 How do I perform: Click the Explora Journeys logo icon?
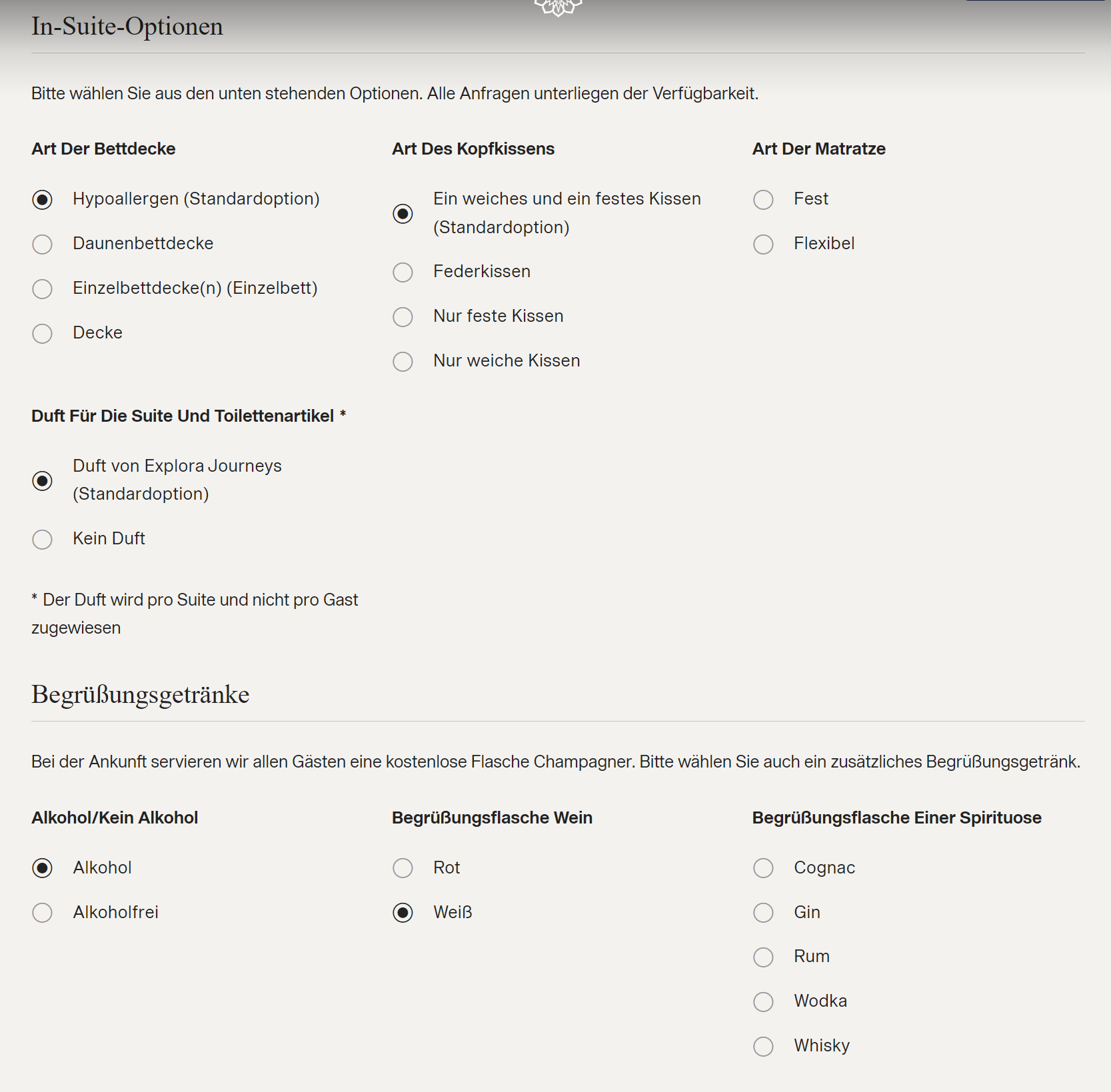558,7
